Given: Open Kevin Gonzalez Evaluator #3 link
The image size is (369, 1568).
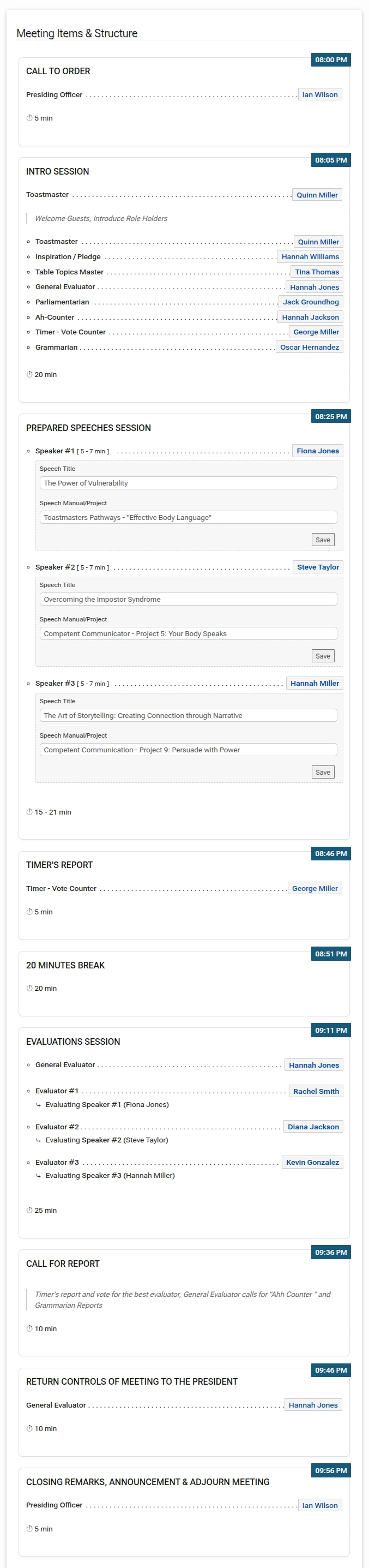Looking at the screenshot, I should (x=312, y=1162).
